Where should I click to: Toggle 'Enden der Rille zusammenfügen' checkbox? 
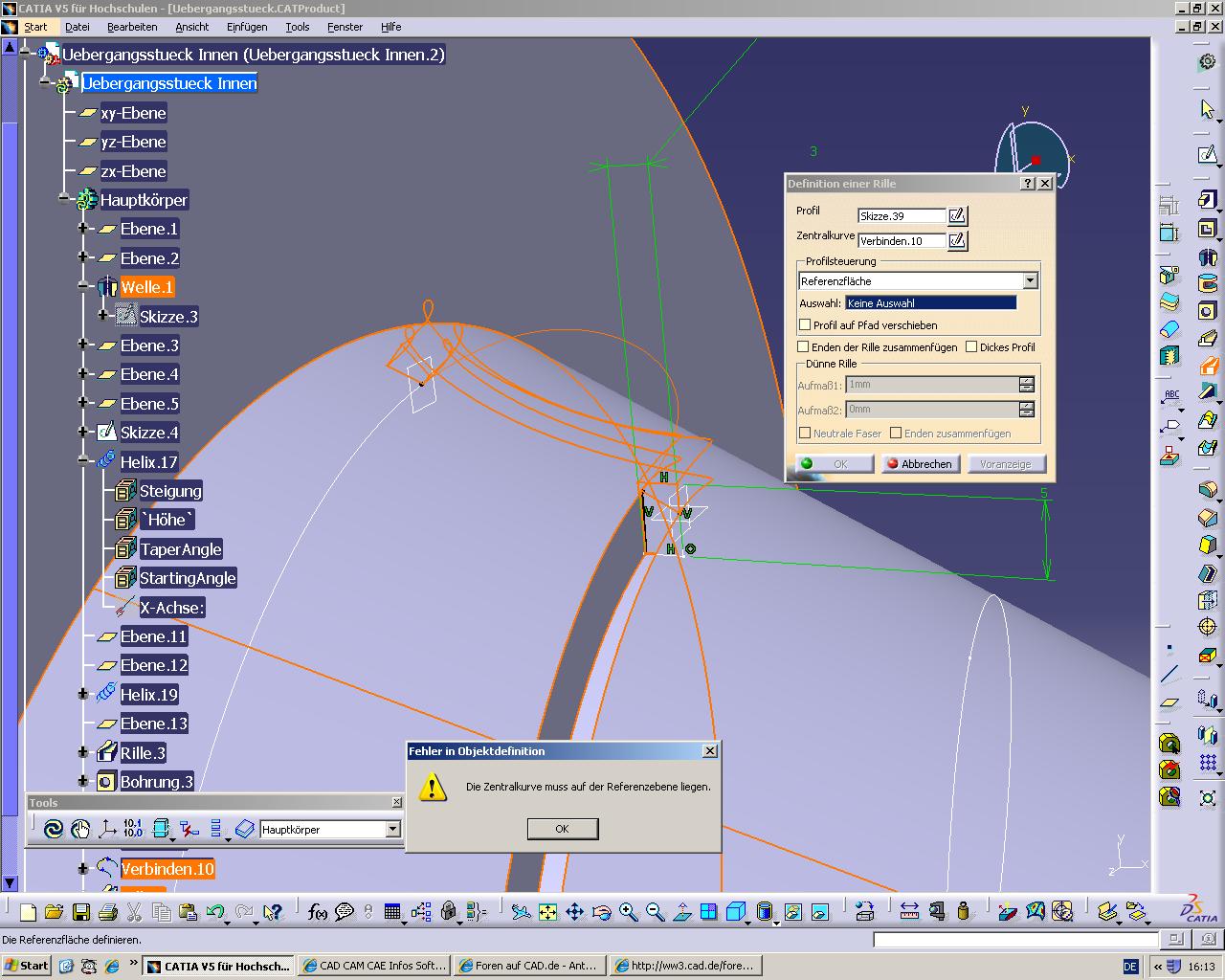point(804,346)
